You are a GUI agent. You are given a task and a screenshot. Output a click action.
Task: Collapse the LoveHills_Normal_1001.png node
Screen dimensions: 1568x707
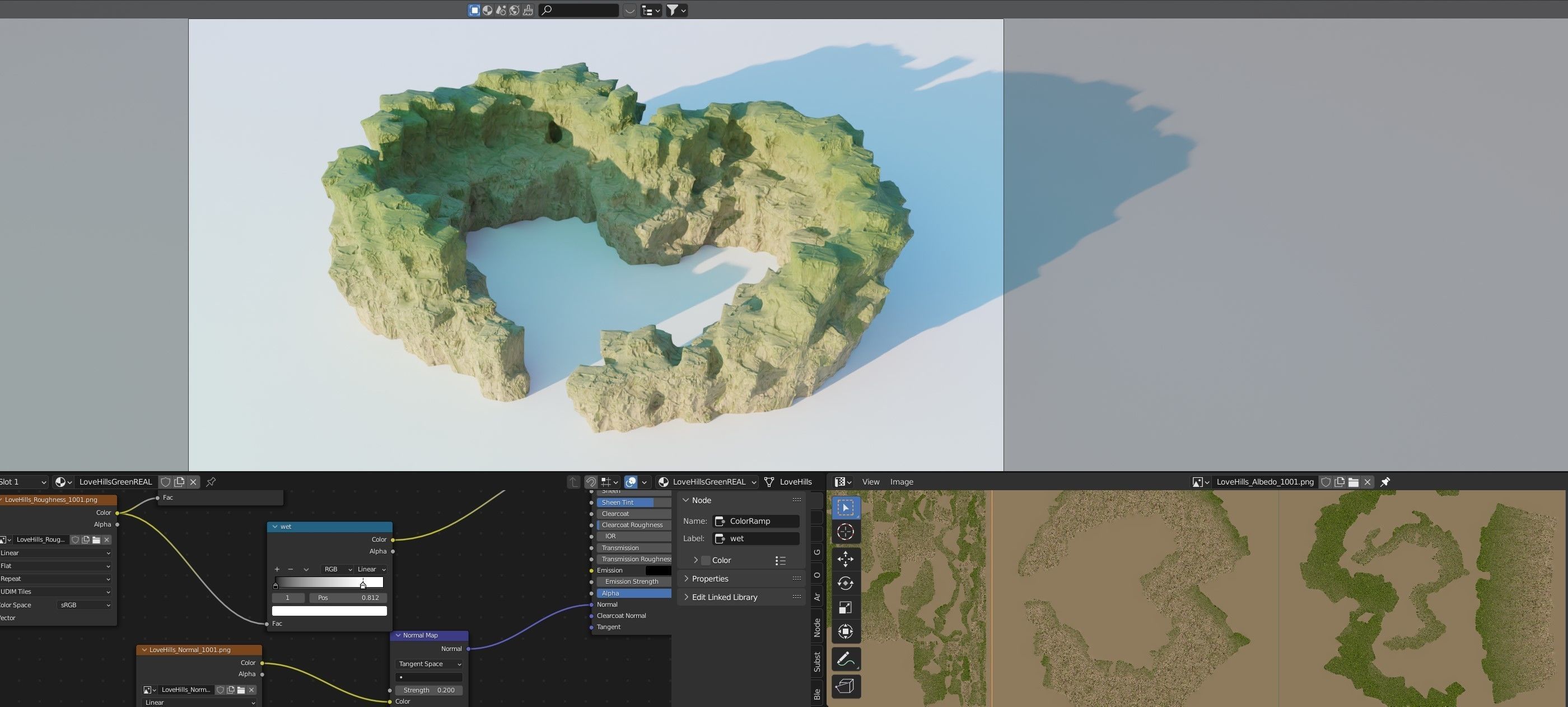click(x=144, y=650)
